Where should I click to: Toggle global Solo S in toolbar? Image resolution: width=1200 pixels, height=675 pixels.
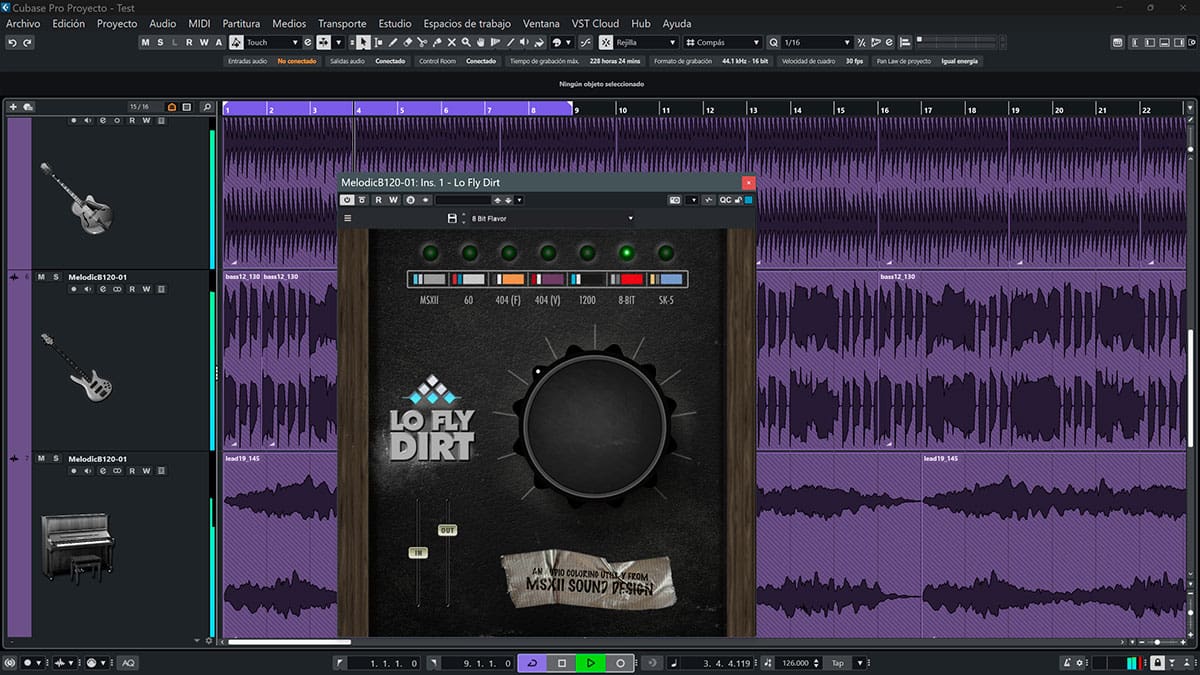pyautogui.click(x=160, y=42)
